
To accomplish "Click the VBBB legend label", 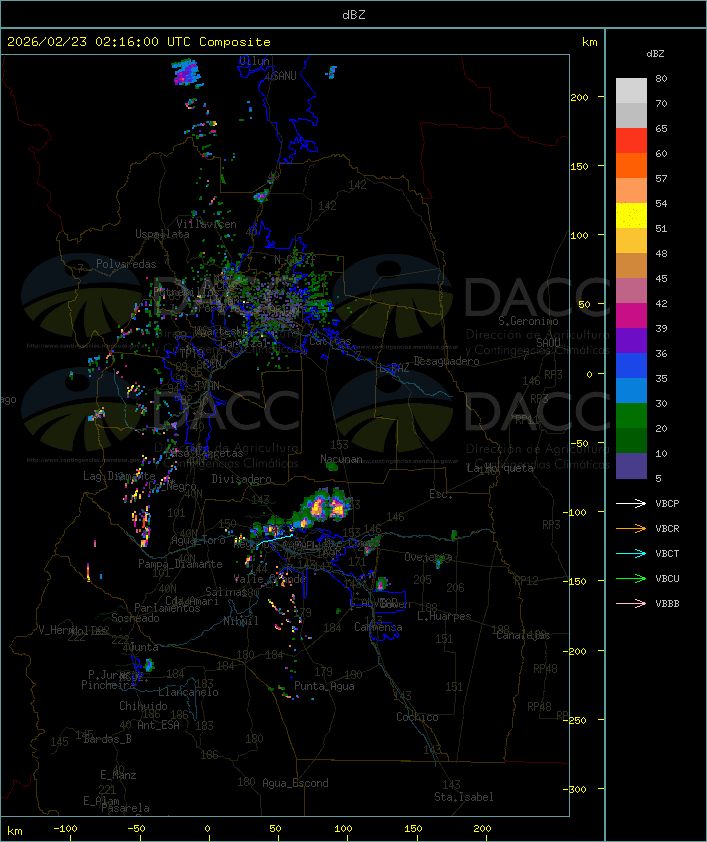I will 667,604.
